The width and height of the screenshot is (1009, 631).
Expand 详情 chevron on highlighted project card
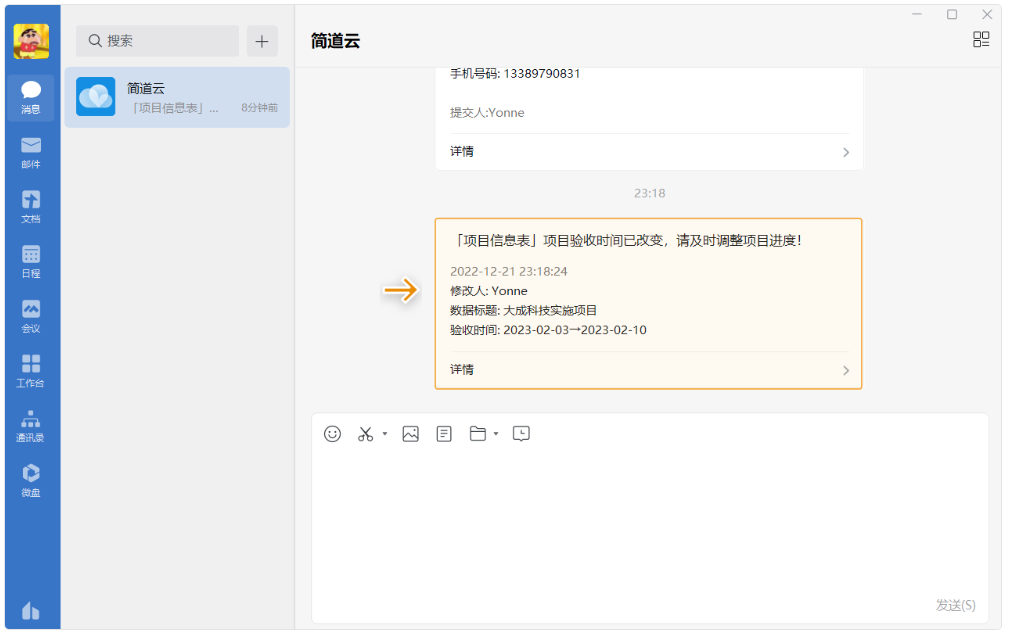tap(846, 370)
